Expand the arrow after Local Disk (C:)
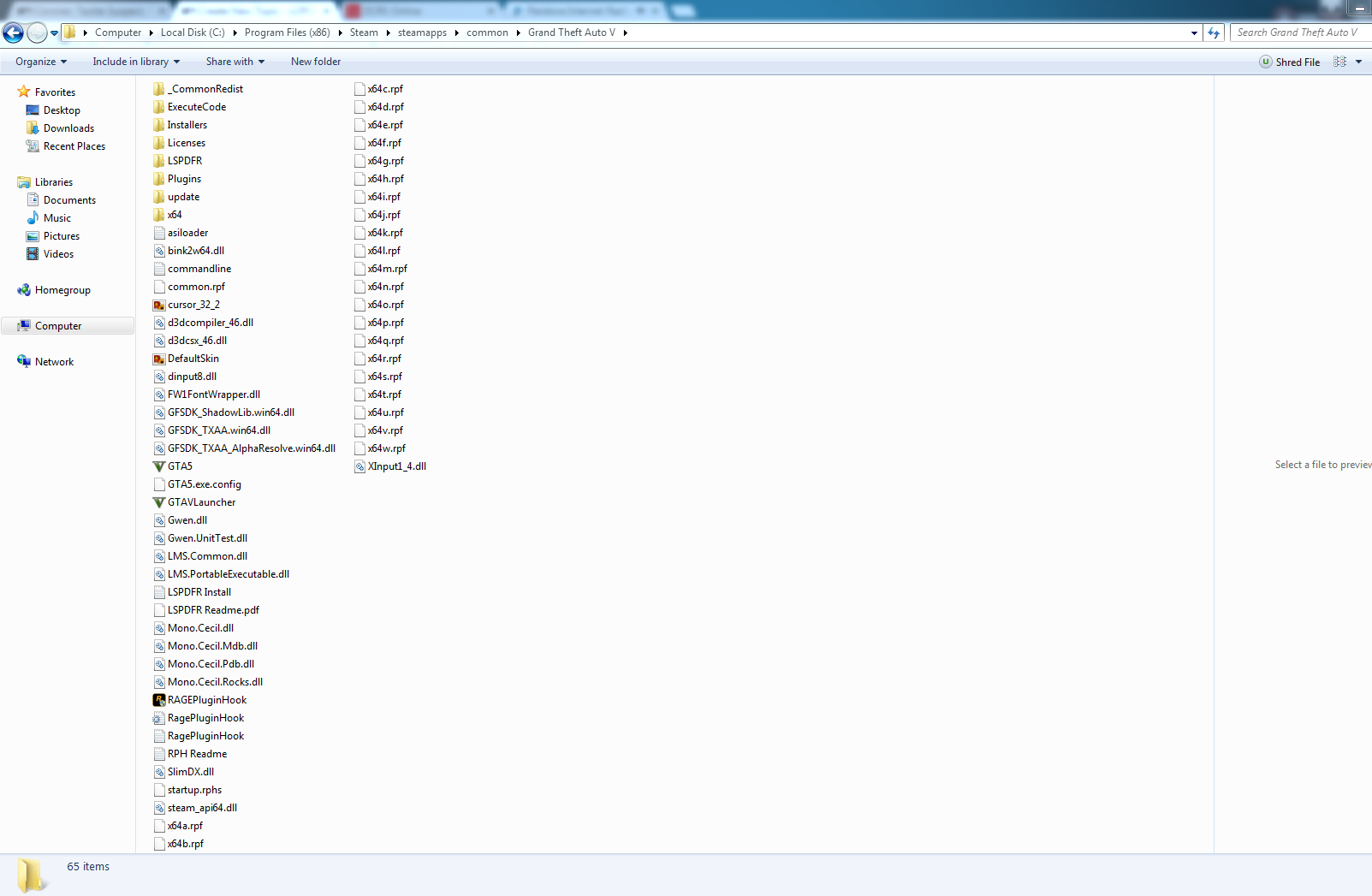The height and width of the screenshot is (896, 1372). pyautogui.click(x=235, y=33)
